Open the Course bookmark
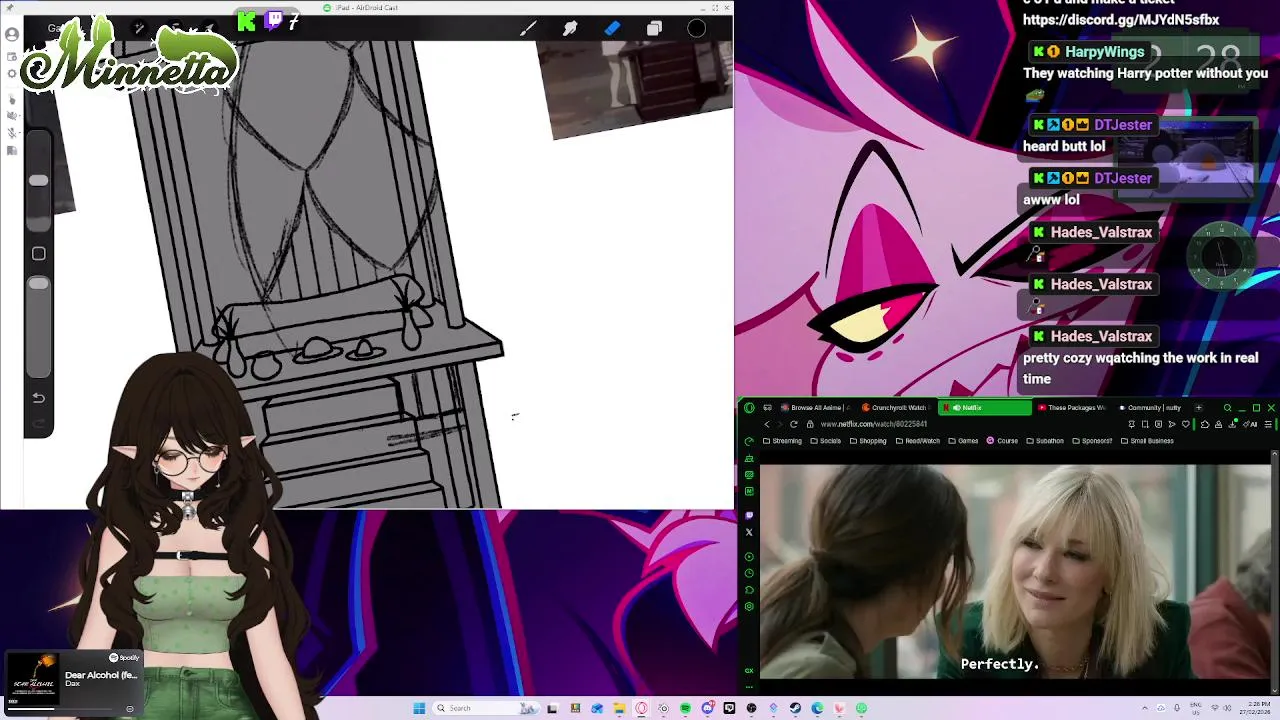This screenshot has height=720, width=1280. pos(1002,441)
